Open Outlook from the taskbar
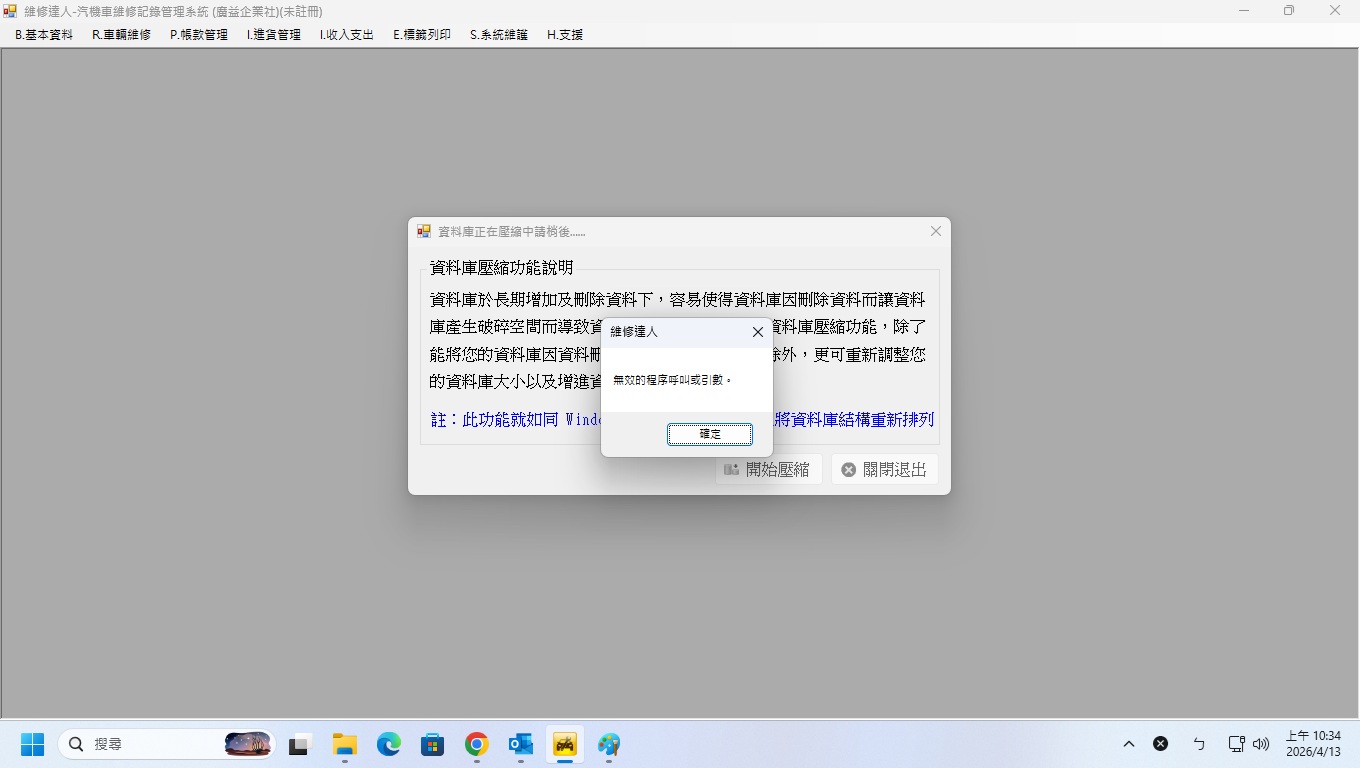 coord(520,745)
